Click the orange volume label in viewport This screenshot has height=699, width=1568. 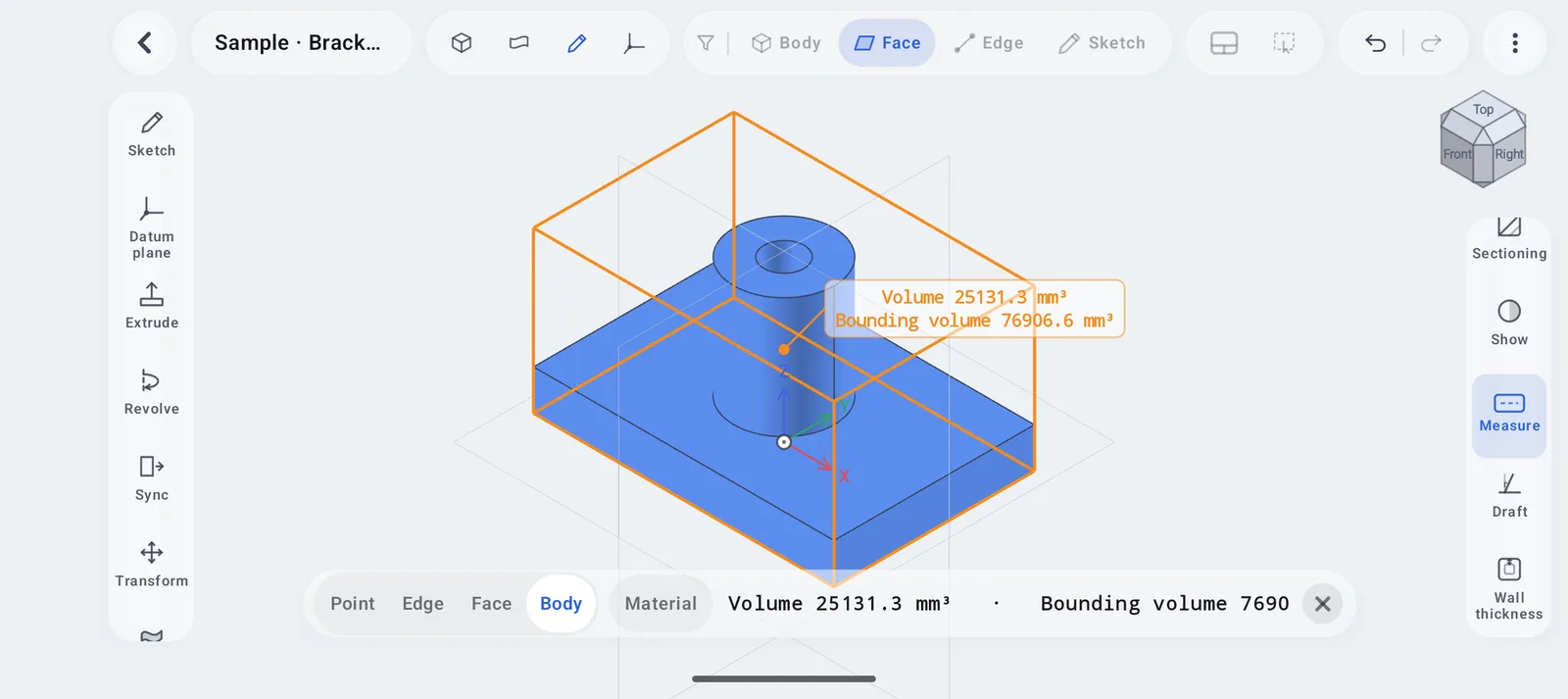pos(975,309)
